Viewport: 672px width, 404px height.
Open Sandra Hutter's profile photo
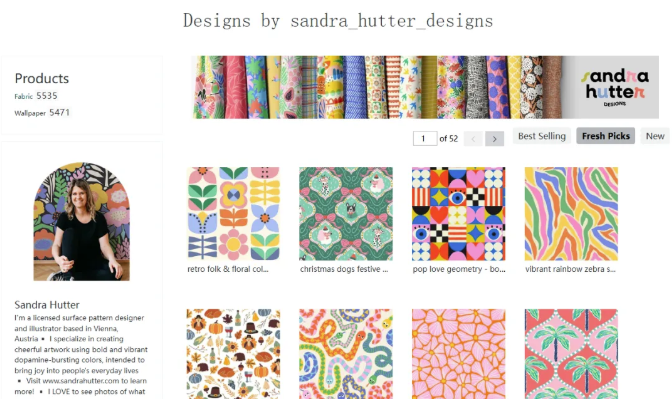click(x=81, y=221)
